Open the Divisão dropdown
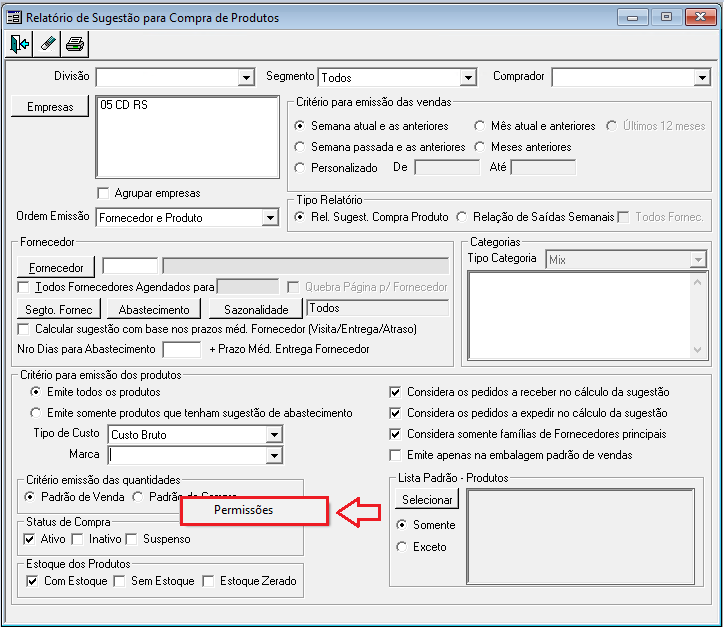This screenshot has width=724, height=627. click(246, 77)
